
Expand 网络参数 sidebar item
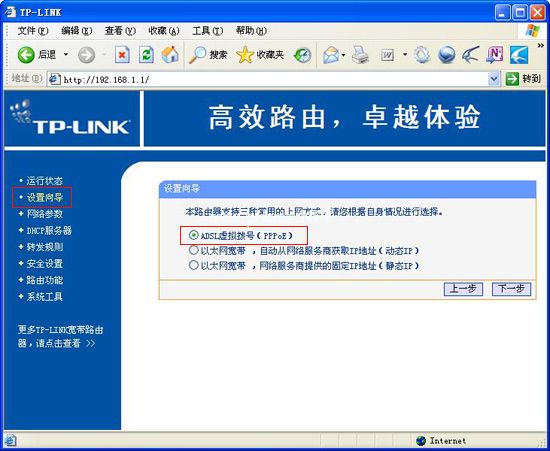[45, 214]
